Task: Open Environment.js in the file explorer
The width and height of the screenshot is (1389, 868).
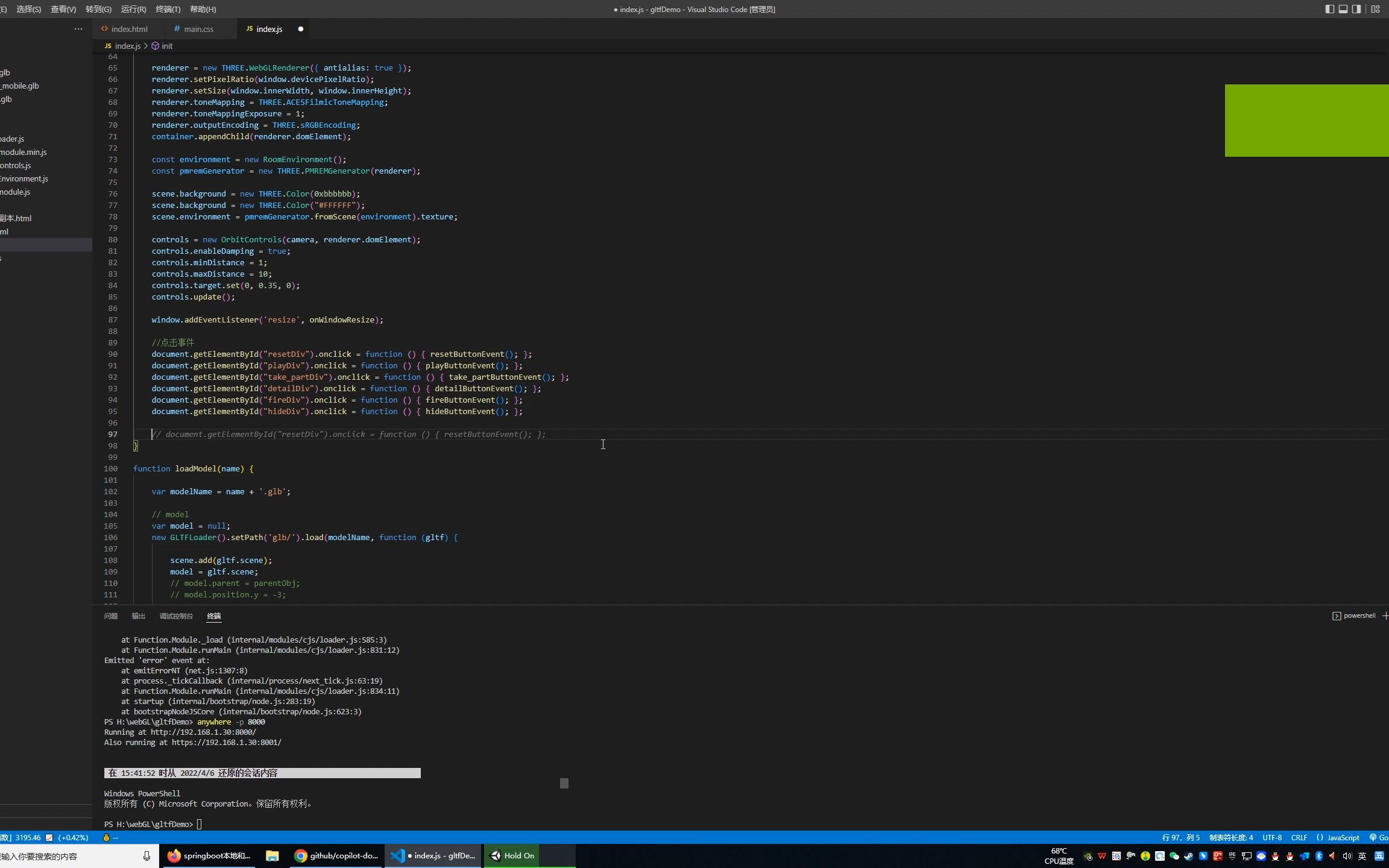Action: 24,178
